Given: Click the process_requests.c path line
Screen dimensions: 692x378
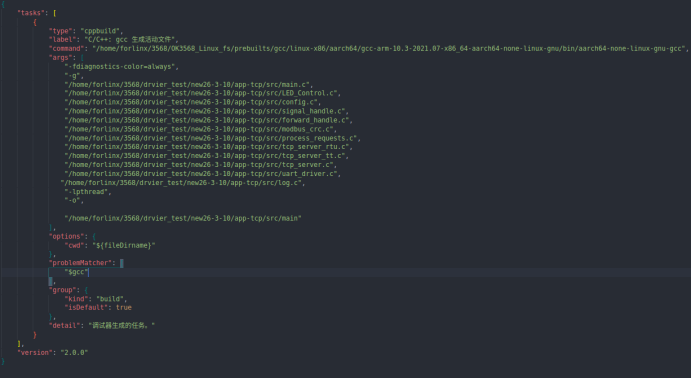Looking at the screenshot, I should click(x=211, y=138).
